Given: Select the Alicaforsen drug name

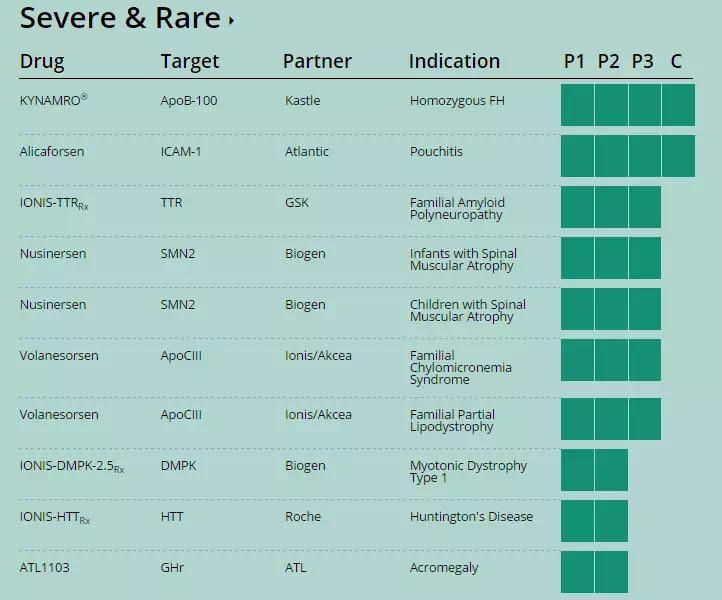Looking at the screenshot, I should (52, 151).
